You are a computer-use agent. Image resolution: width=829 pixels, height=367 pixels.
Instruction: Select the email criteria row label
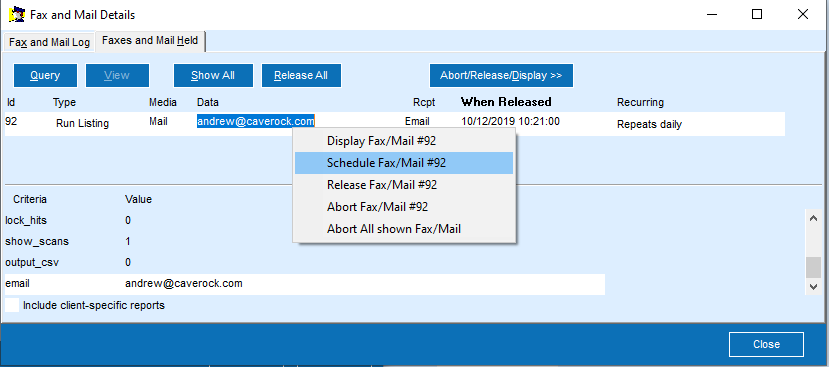point(17,283)
